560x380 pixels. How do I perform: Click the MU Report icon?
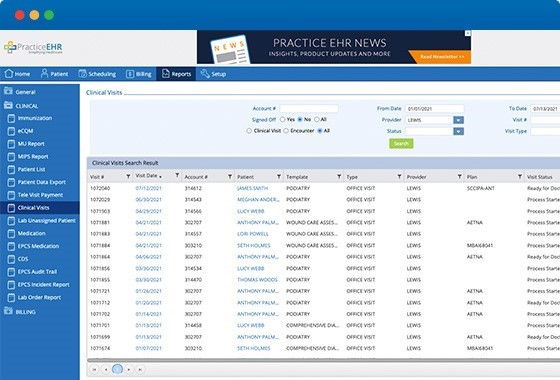point(11,144)
